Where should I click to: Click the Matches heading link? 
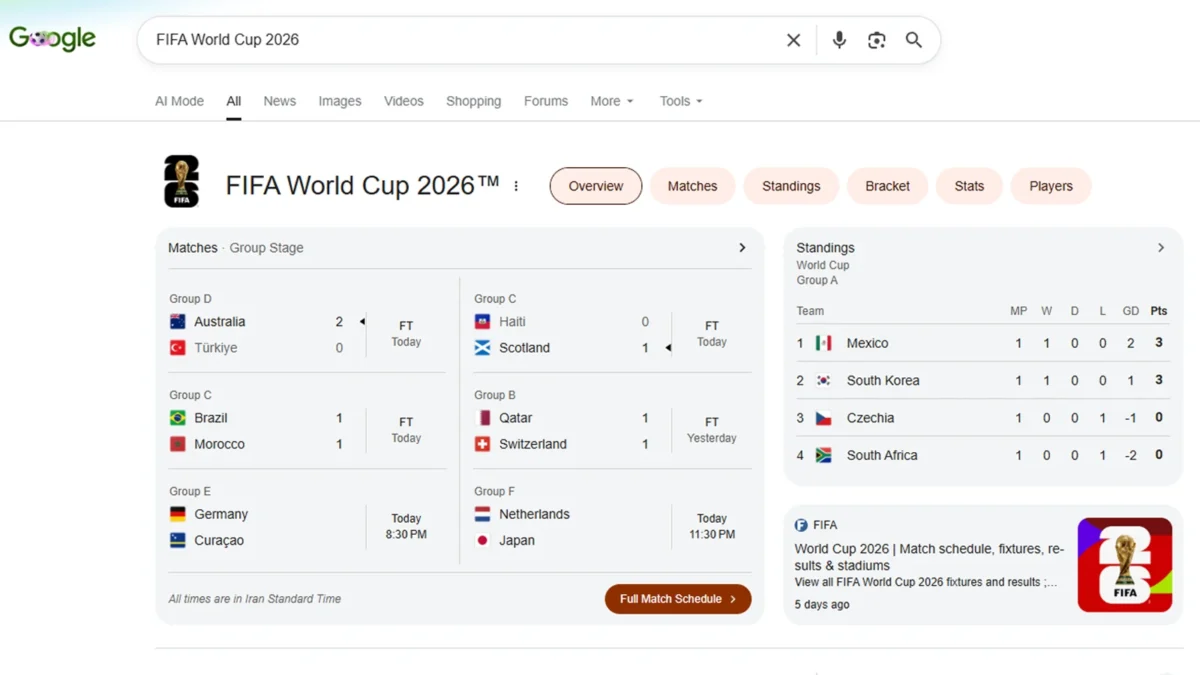point(193,248)
